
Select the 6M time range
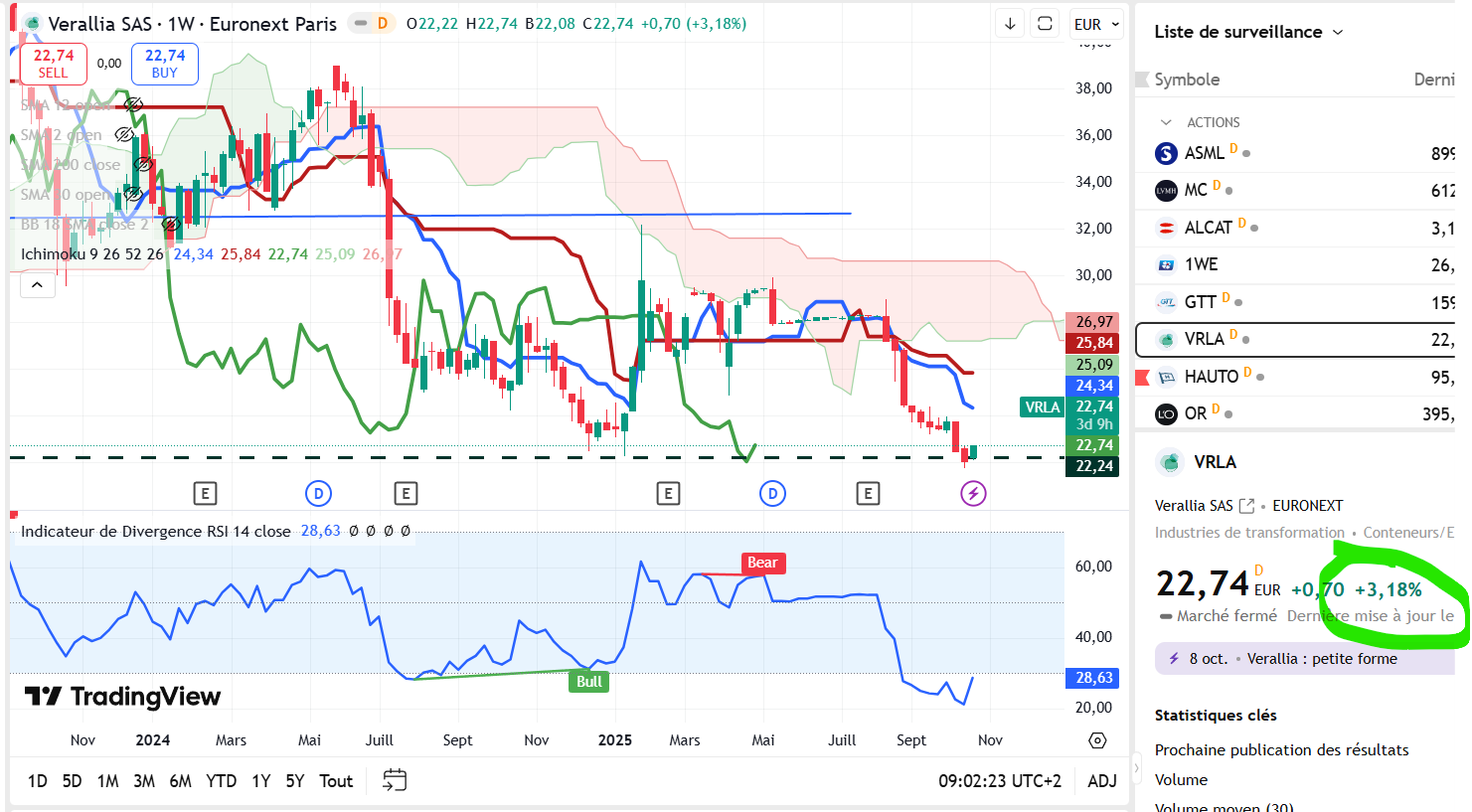click(x=180, y=781)
